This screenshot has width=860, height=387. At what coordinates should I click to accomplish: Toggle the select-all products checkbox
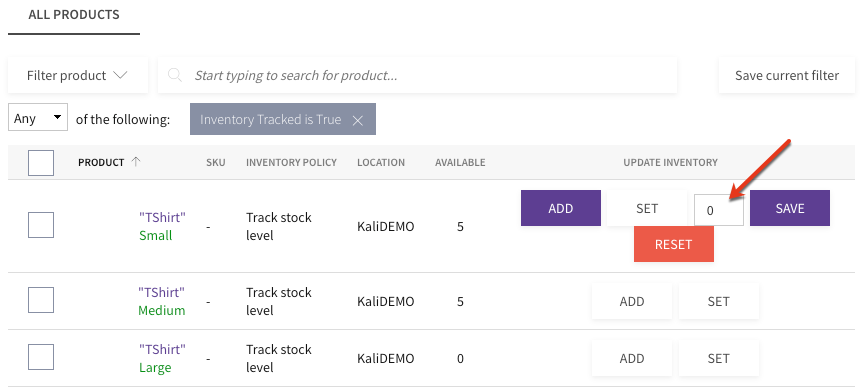point(41,163)
